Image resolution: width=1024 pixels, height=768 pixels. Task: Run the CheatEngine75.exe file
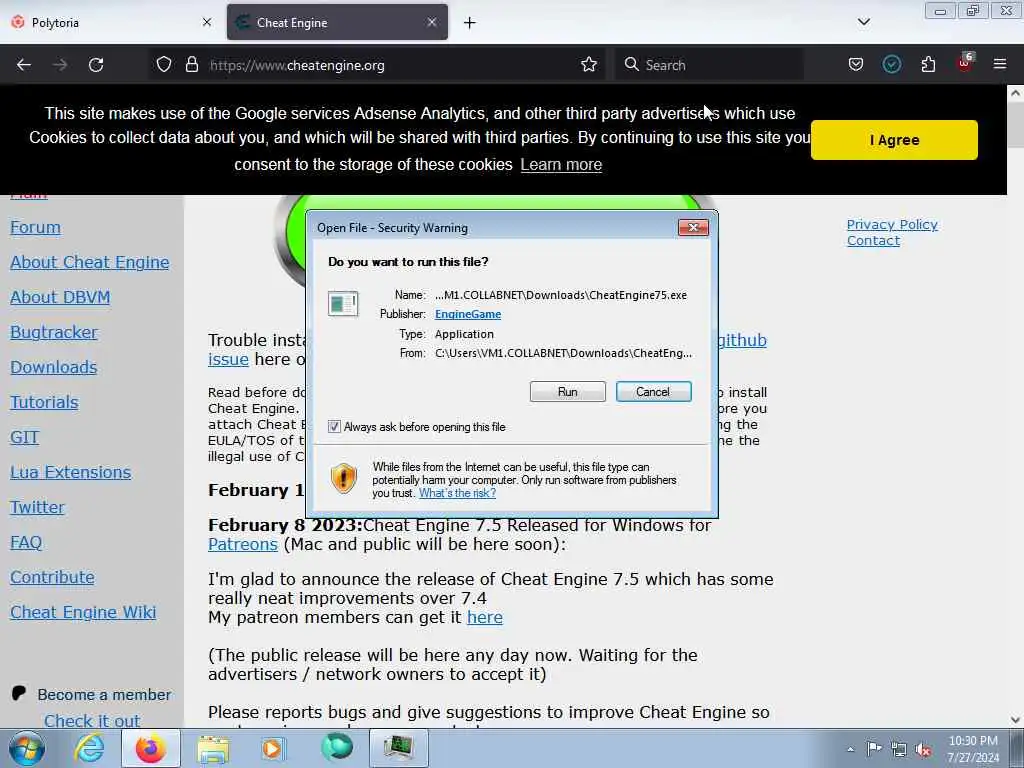pos(568,392)
